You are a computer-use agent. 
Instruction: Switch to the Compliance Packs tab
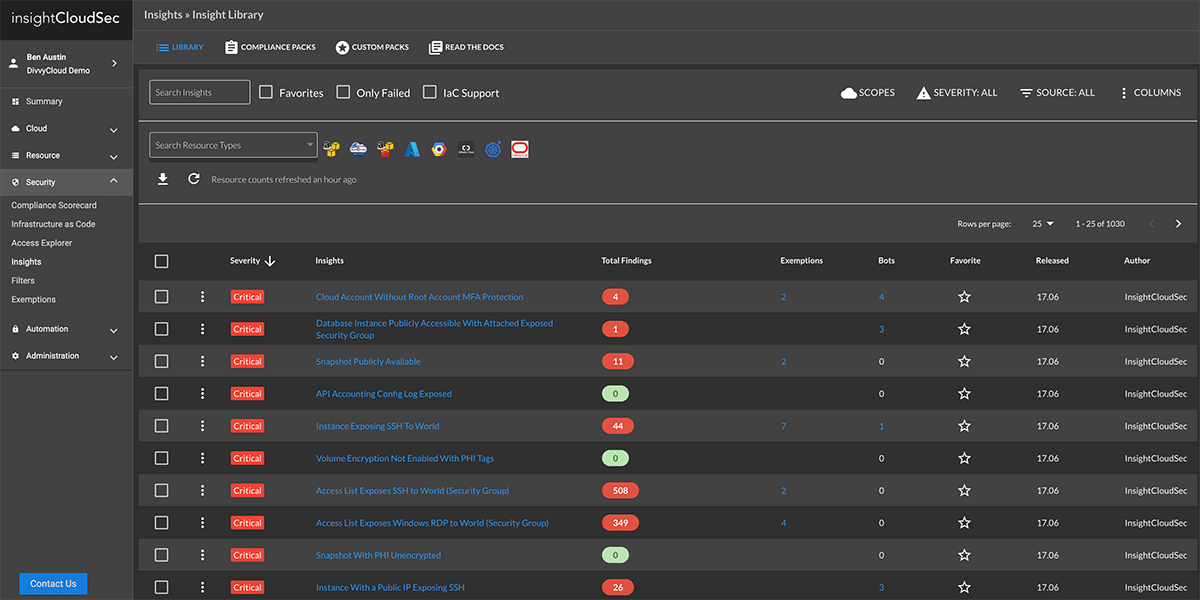tap(270, 47)
